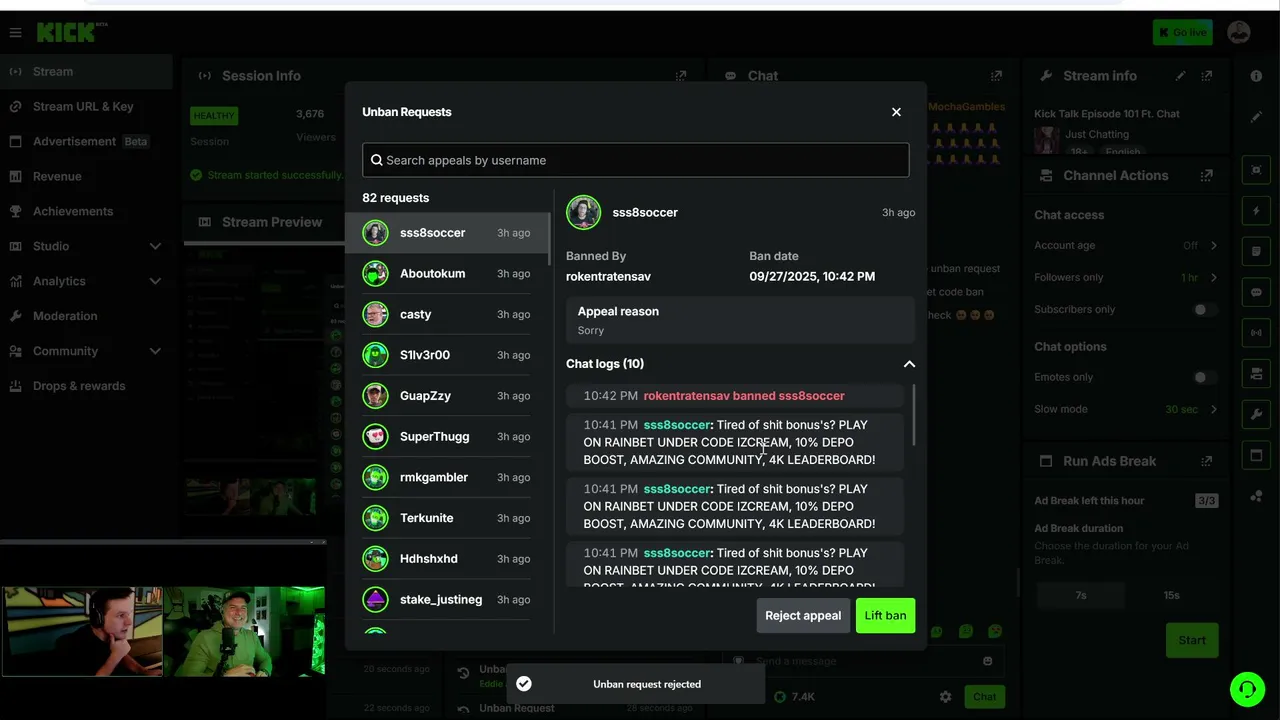Click the wrench icon in the right strip

click(x=1257, y=415)
